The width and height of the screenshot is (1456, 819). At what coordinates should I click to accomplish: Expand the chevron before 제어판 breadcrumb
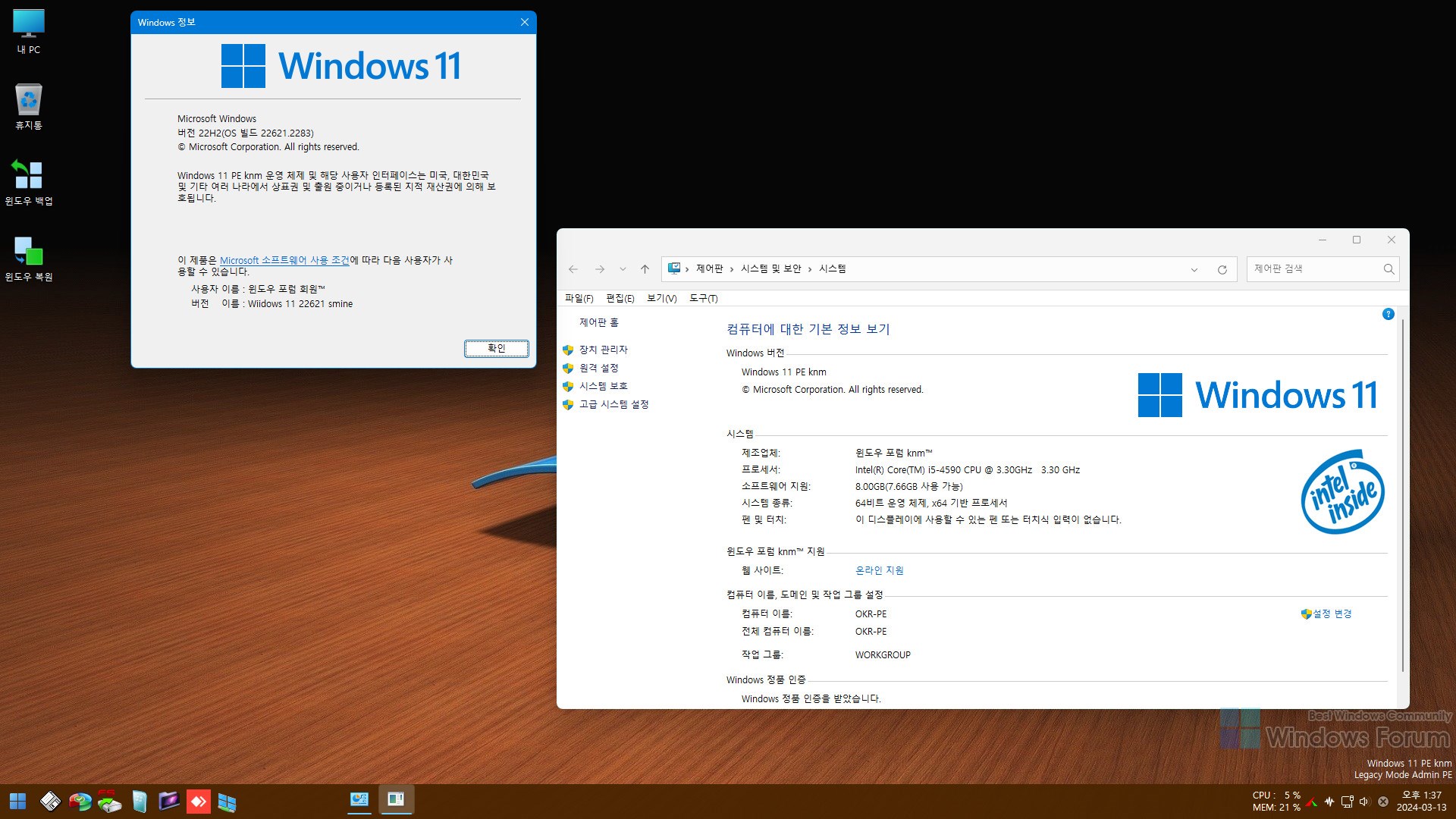point(687,269)
